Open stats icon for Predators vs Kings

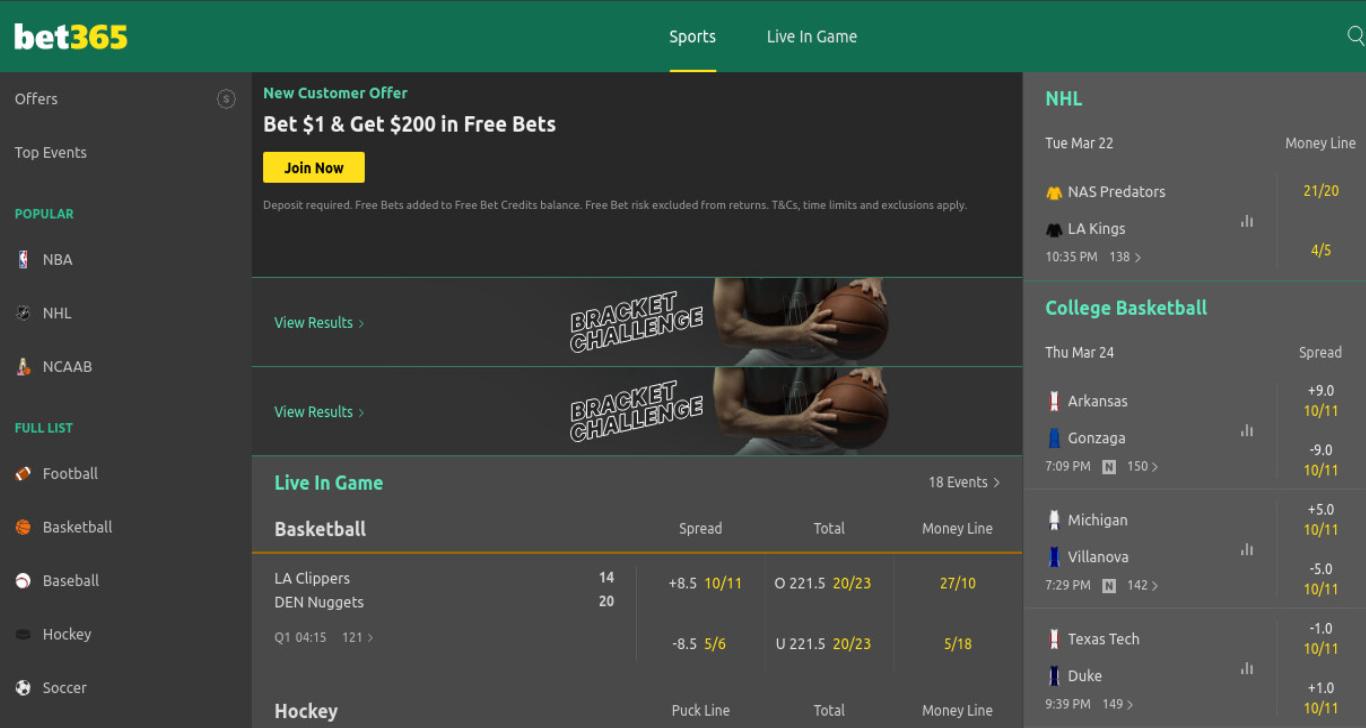pyautogui.click(x=1247, y=222)
